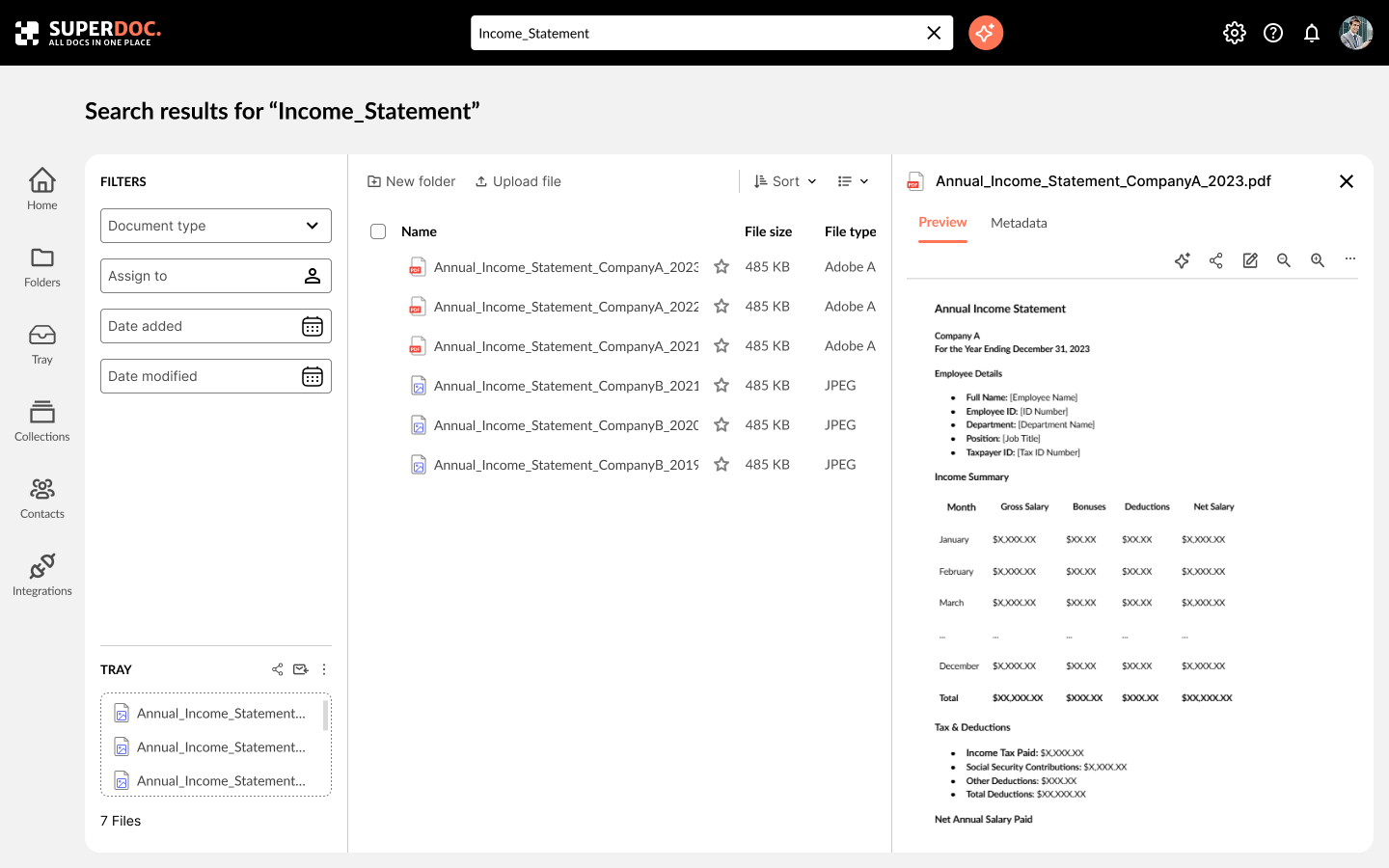Open the Collections sidebar section

tap(42, 420)
